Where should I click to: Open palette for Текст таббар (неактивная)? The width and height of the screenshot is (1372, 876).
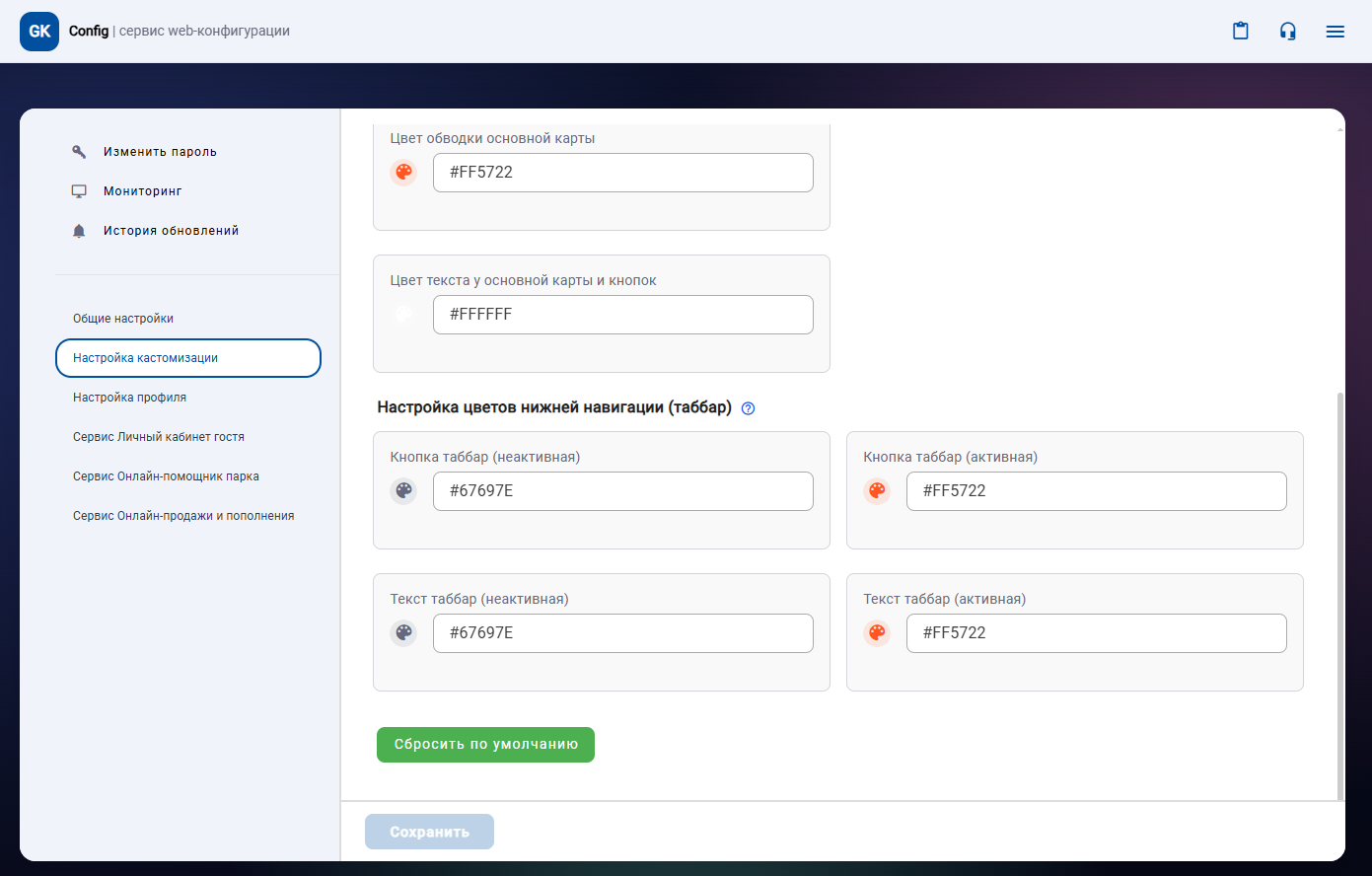click(403, 633)
